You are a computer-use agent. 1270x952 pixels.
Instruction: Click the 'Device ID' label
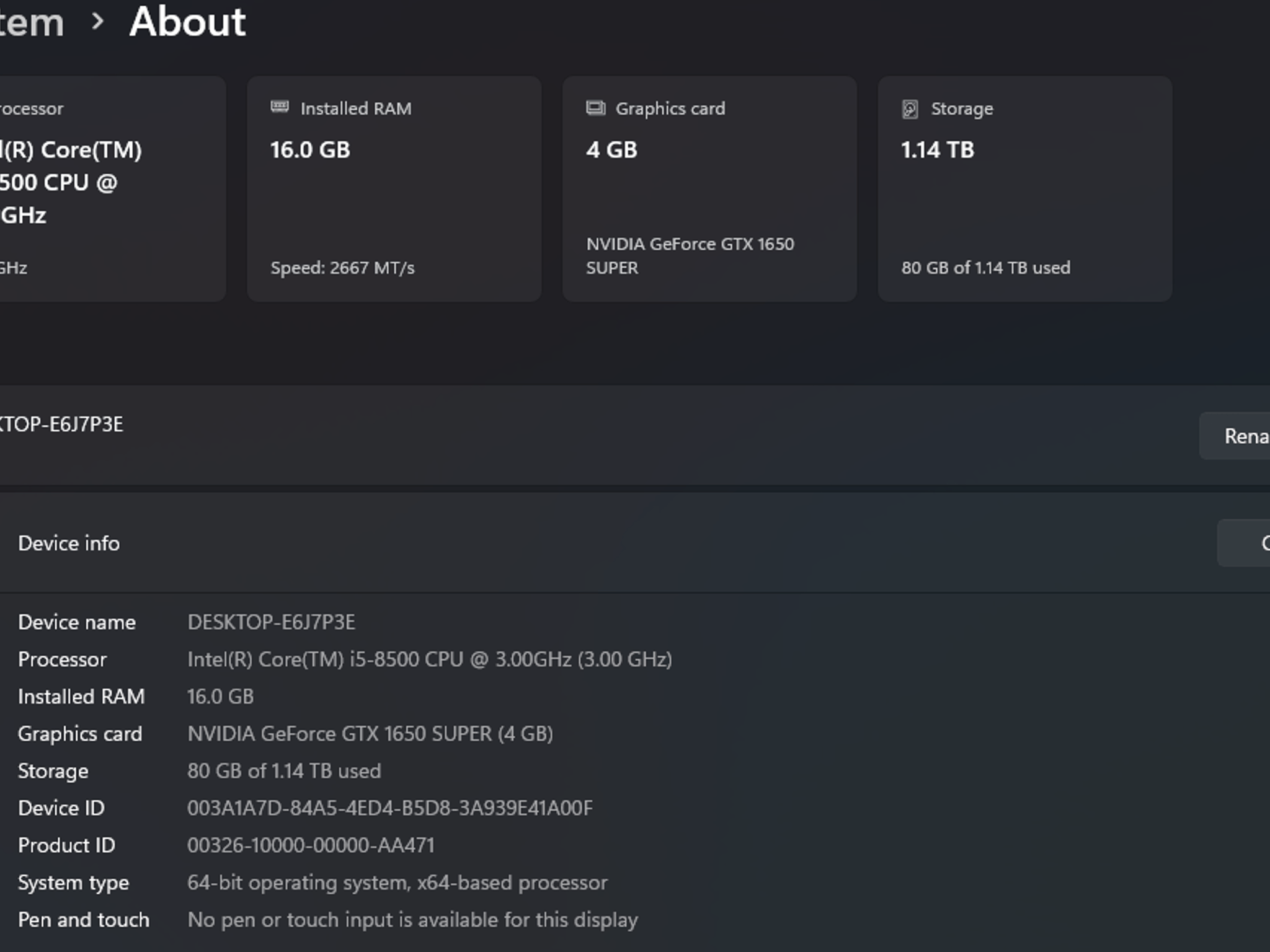click(x=61, y=808)
